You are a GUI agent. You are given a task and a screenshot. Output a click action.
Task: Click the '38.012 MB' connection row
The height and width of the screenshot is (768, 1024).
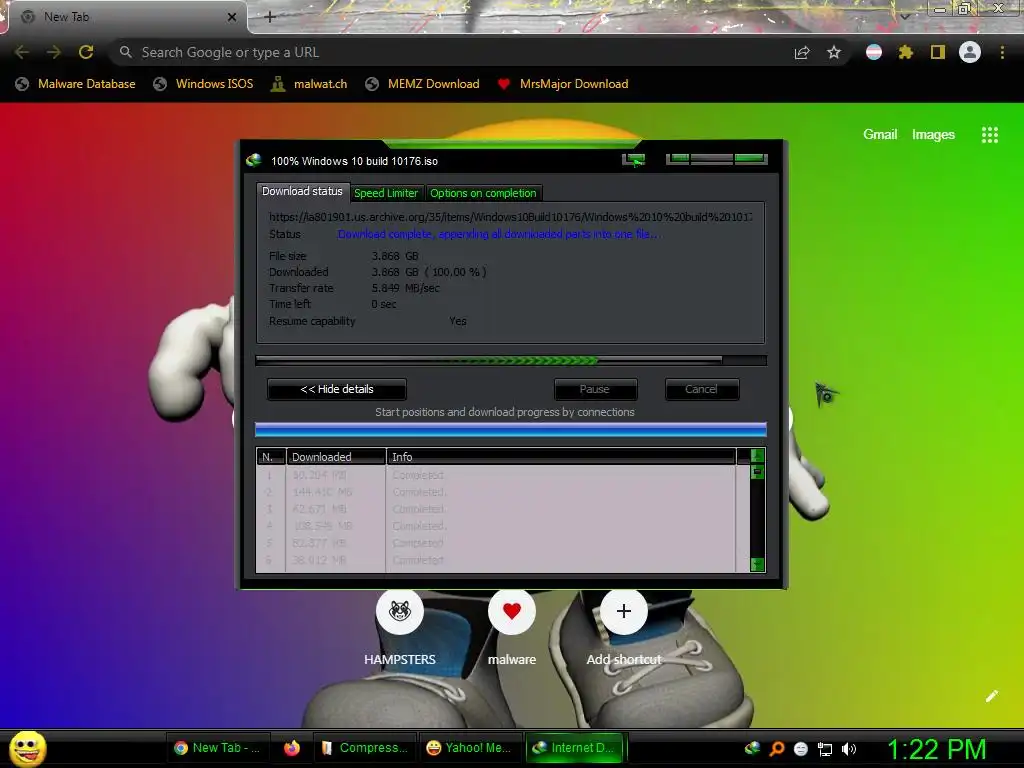pyautogui.click(x=496, y=560)
